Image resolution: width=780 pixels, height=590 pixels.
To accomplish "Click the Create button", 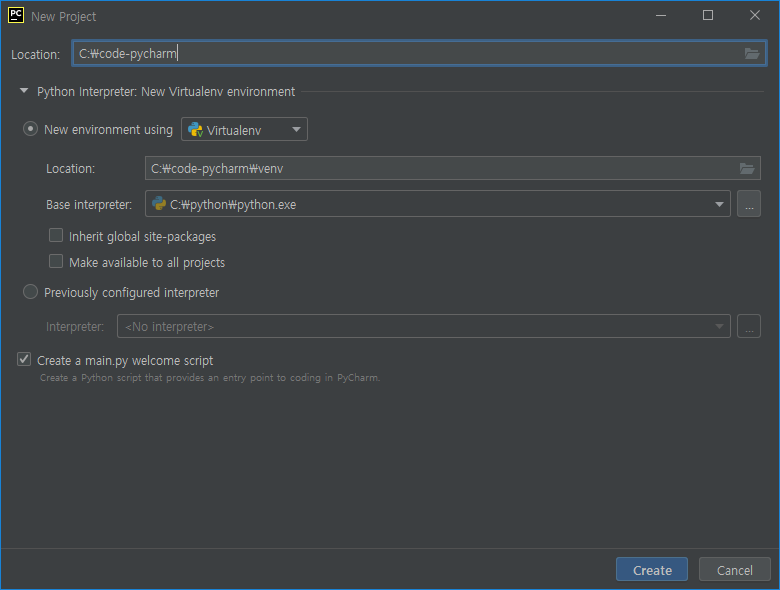I will click(x=652, y=570).
